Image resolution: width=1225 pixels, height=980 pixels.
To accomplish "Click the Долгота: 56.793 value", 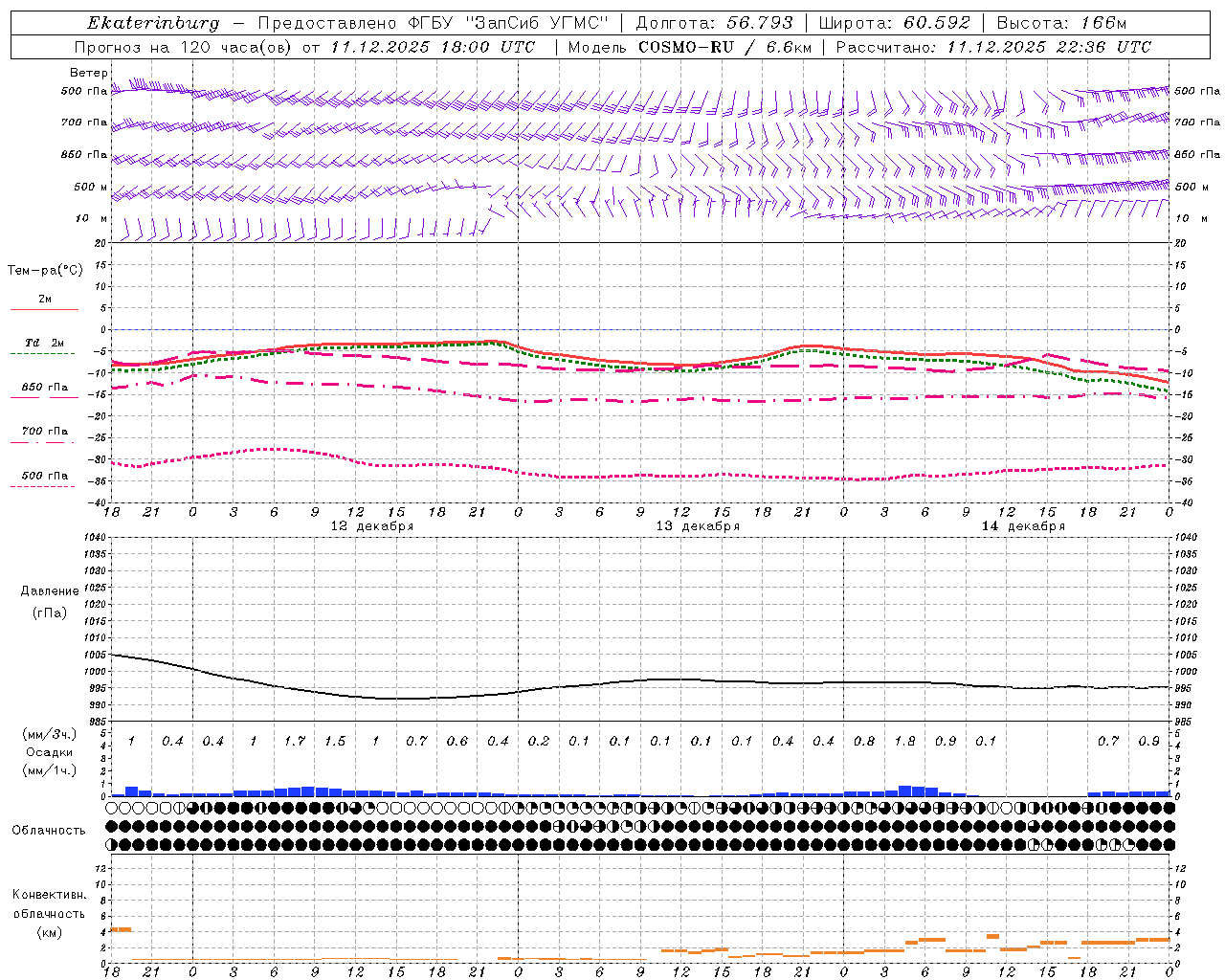I will click(714, 23).
